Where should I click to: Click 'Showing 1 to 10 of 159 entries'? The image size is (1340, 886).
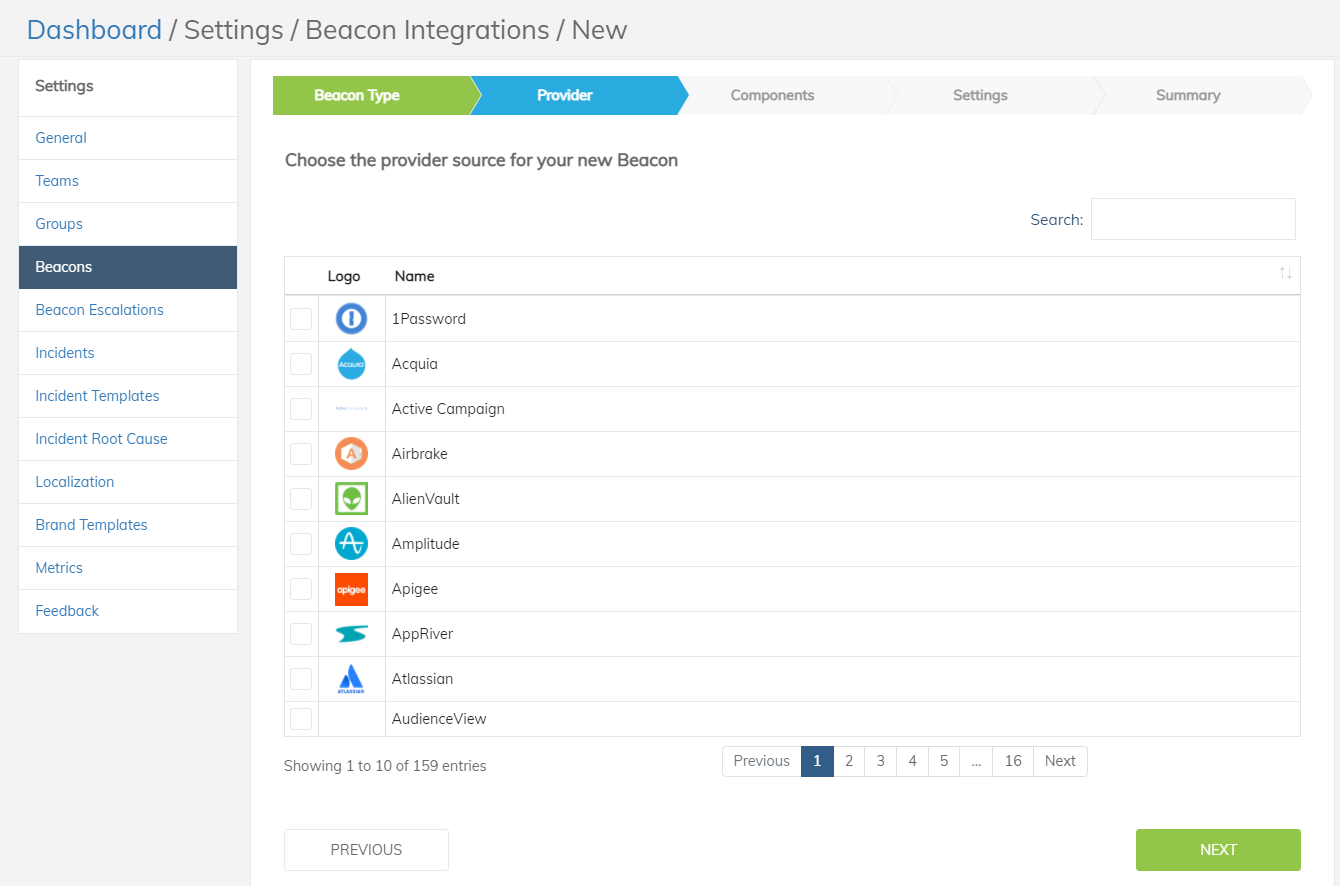click(385, 766)
